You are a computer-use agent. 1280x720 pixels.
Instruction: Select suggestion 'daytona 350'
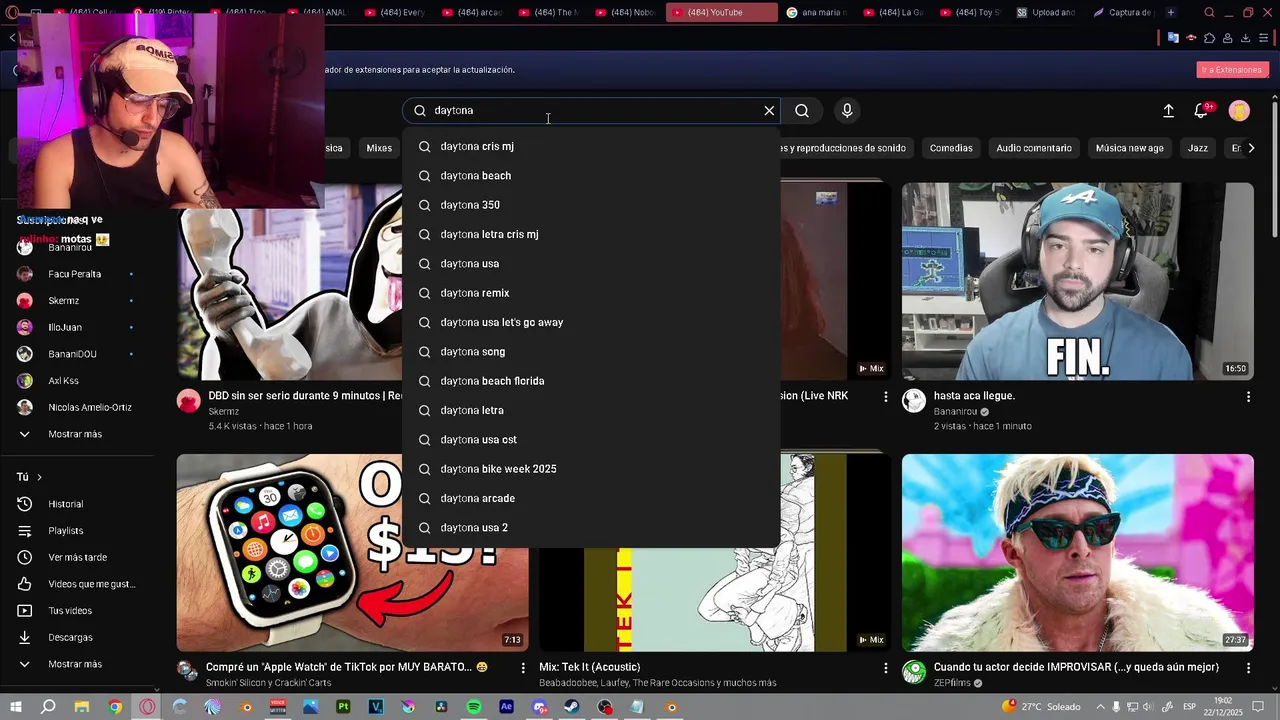(590, 205)
